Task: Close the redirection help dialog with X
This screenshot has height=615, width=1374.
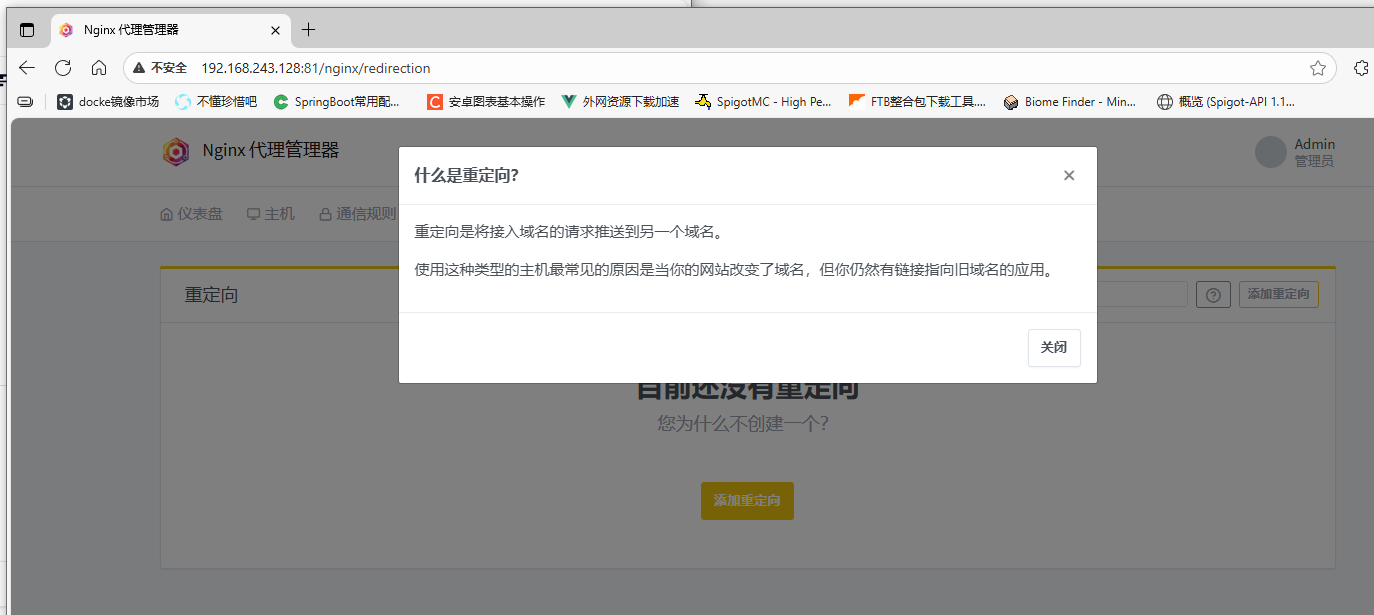Action: (x=1069, y=176)
